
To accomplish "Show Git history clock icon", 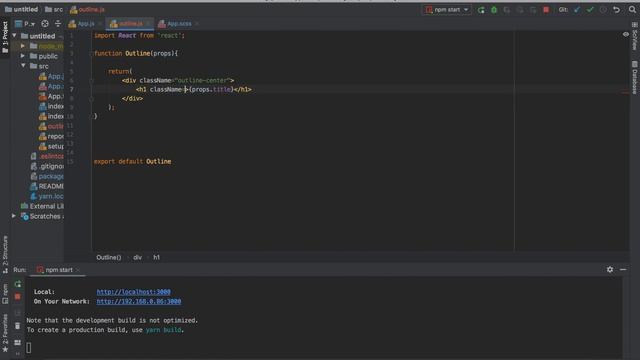I will (x=603, y=10).
